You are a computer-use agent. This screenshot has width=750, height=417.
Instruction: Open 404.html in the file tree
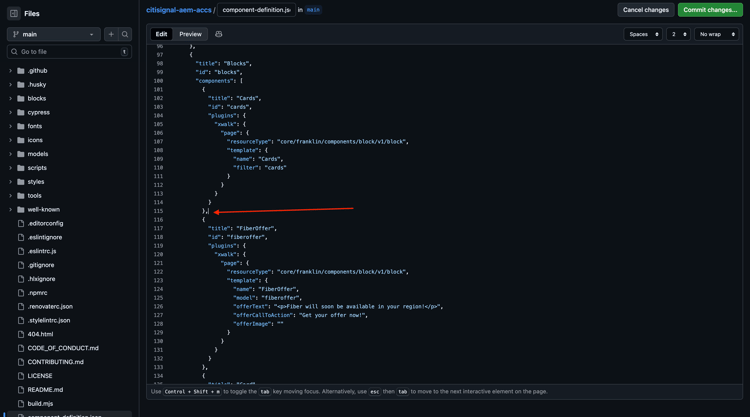click(x=40, y=334)
